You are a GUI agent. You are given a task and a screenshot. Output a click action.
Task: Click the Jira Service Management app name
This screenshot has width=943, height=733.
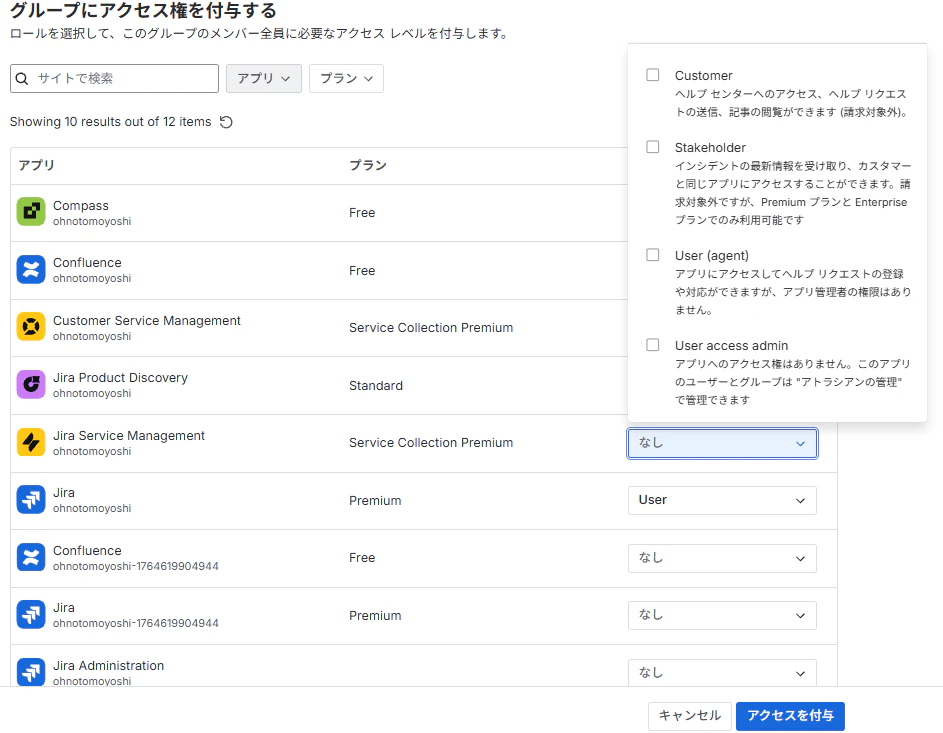coord(129,435)
